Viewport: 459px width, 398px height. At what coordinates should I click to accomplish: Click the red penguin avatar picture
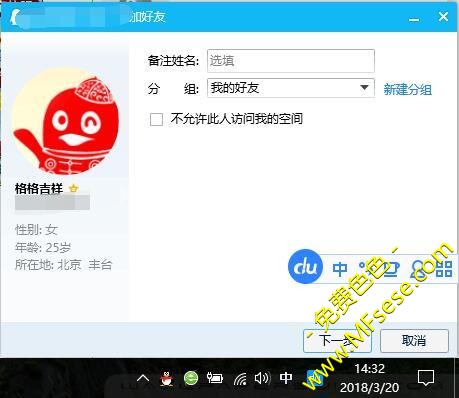pos(66,121)
